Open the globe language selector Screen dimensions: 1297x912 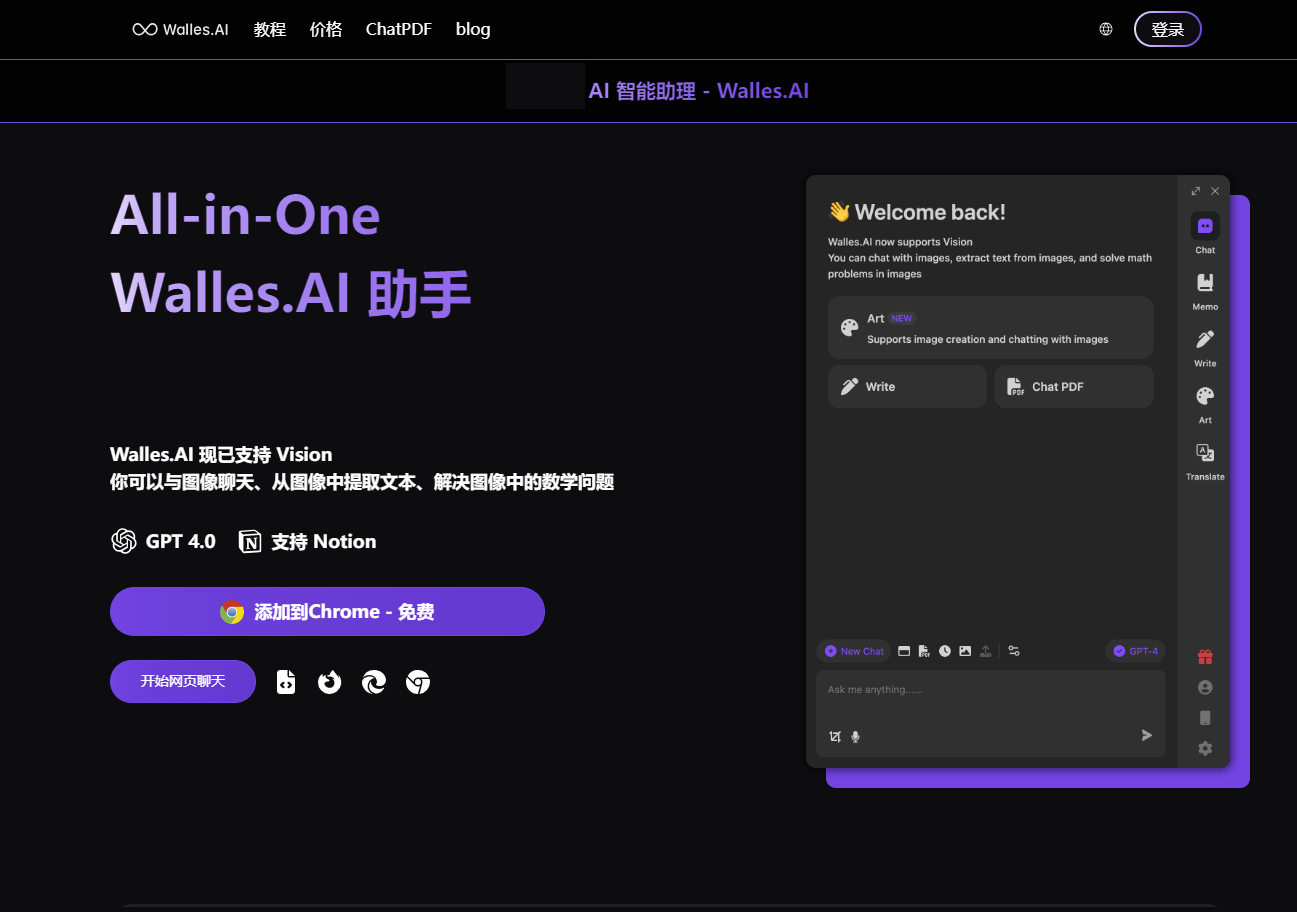[x=1106, y=29]
